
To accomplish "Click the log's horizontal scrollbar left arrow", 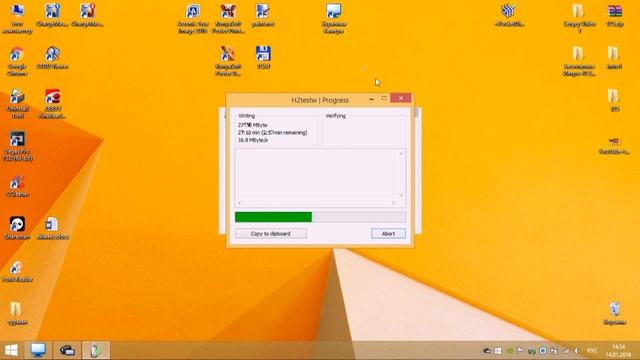I will (x=240, y=203).
